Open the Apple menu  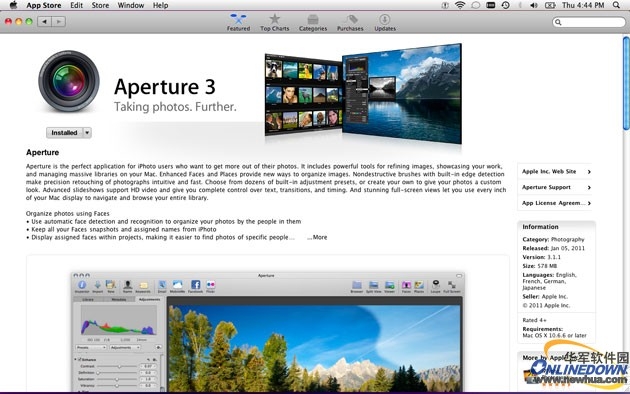pyautogui.click(x=13, y=5)
